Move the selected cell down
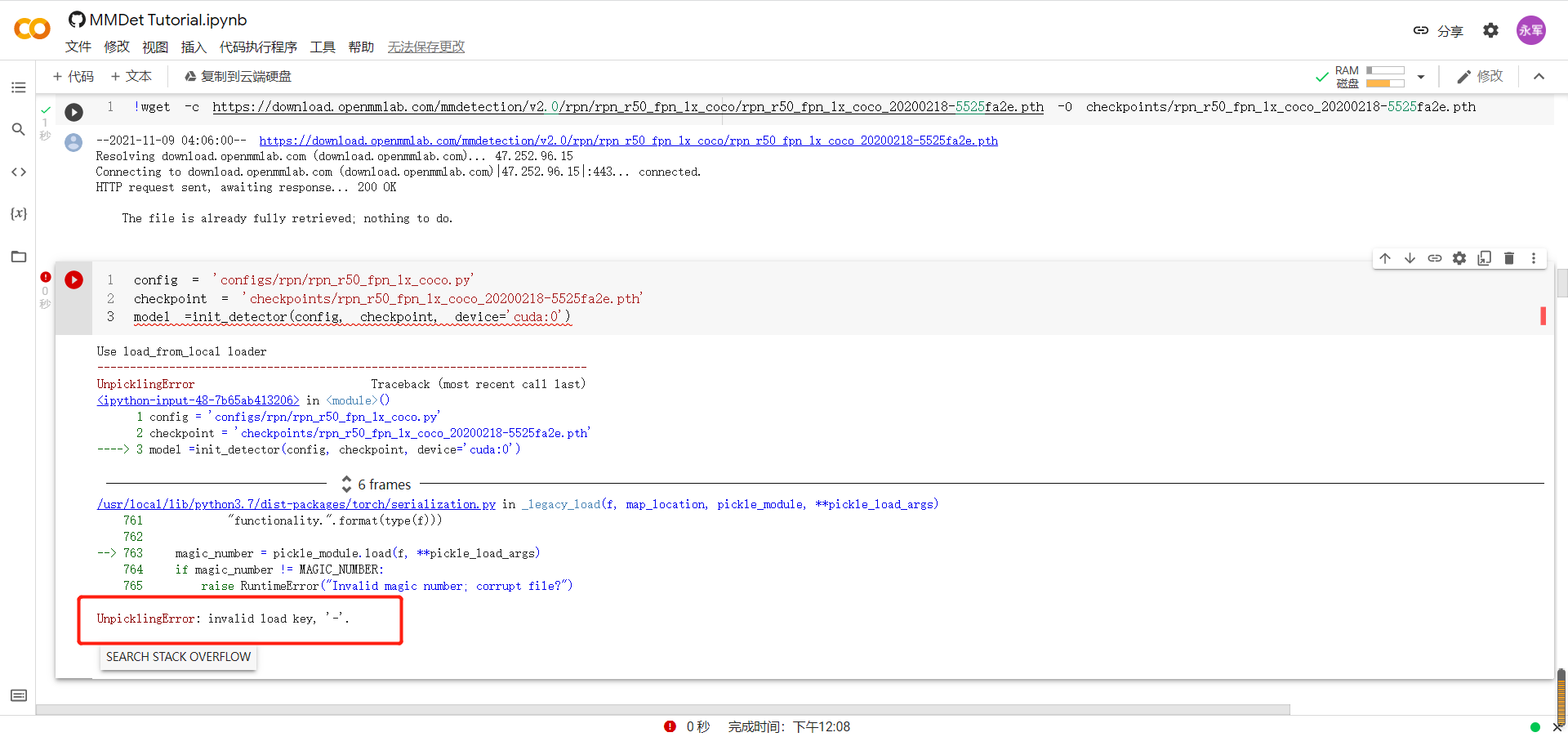The width and height of the screenshot is (1568, 737). coord(1410,257)
